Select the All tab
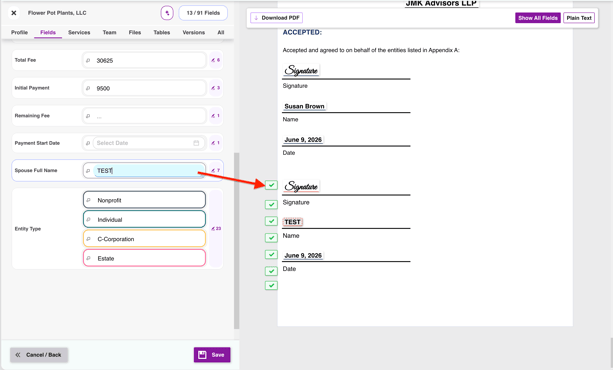The image size is (613, 370). (221, 32)
